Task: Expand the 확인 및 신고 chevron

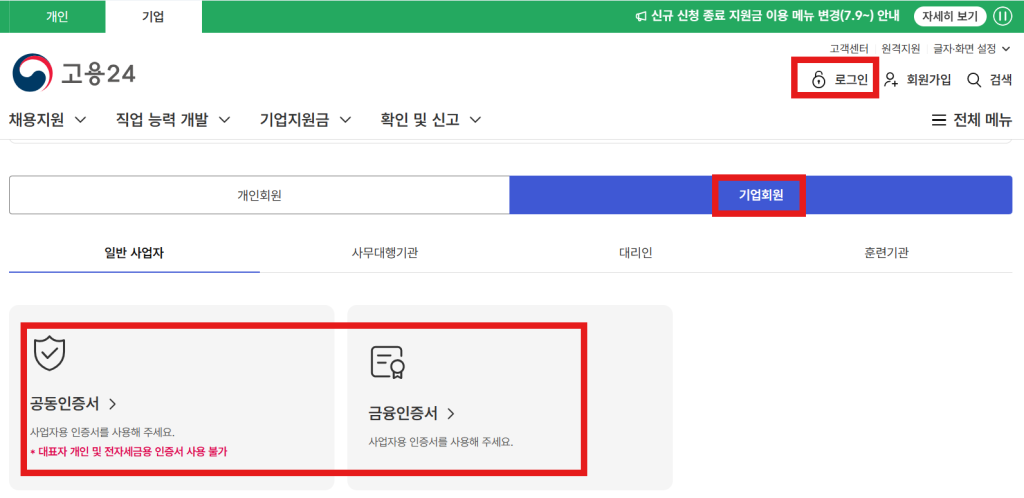Action: click(x=475, y=120)
